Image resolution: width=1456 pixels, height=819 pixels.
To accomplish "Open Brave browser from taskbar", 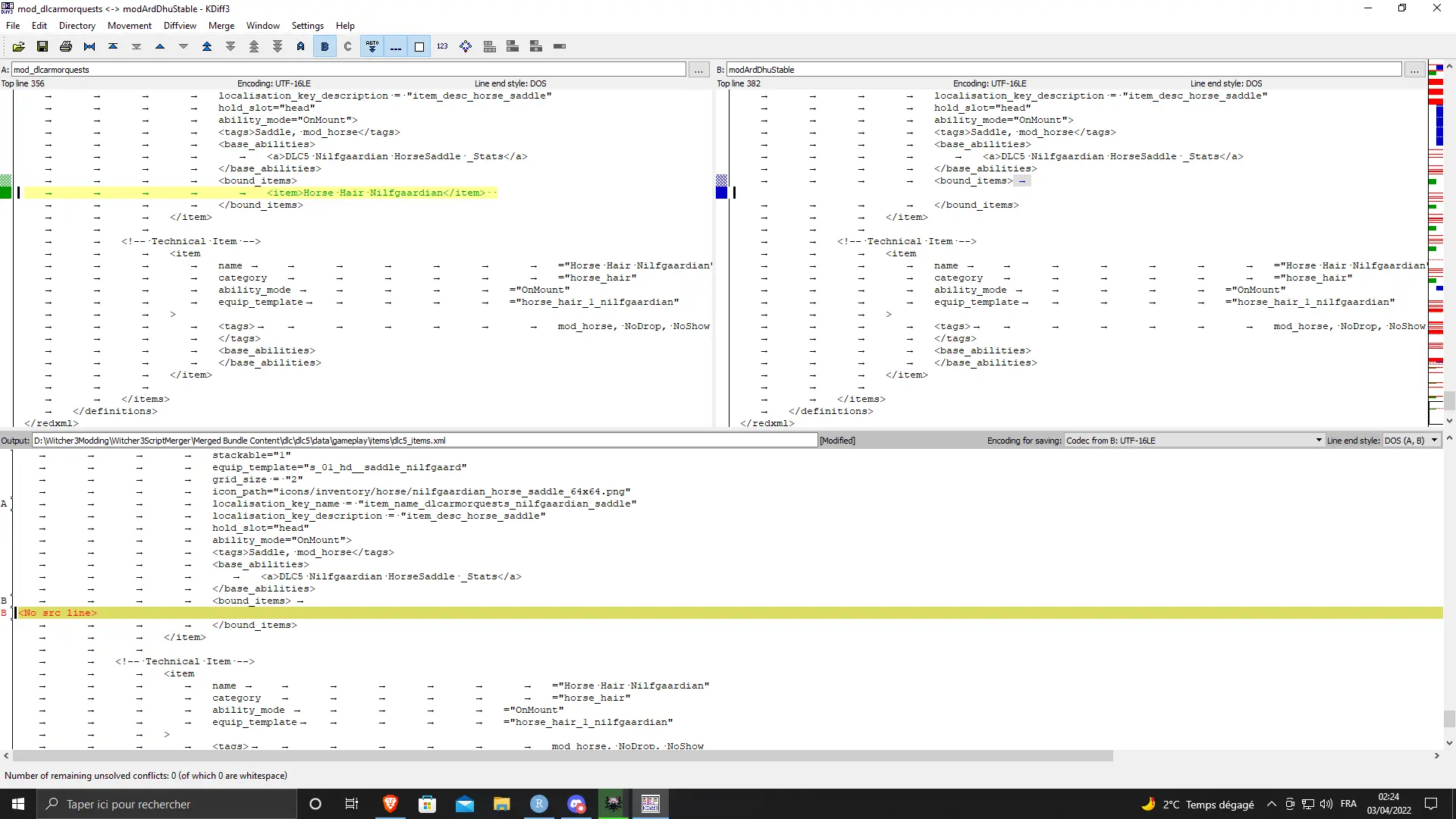I will click(391, 804).
